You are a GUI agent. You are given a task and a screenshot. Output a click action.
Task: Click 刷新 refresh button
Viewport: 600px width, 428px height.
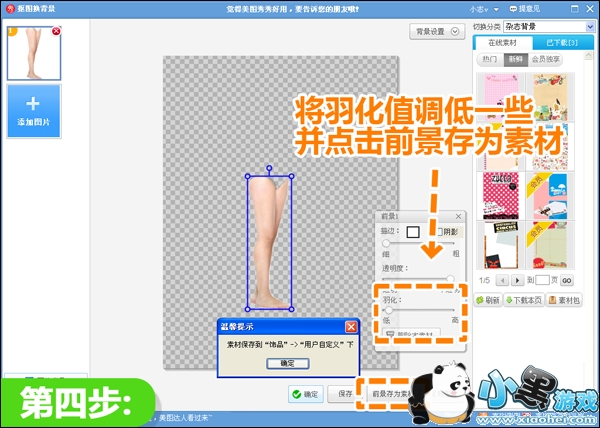(x=488, y=300)
